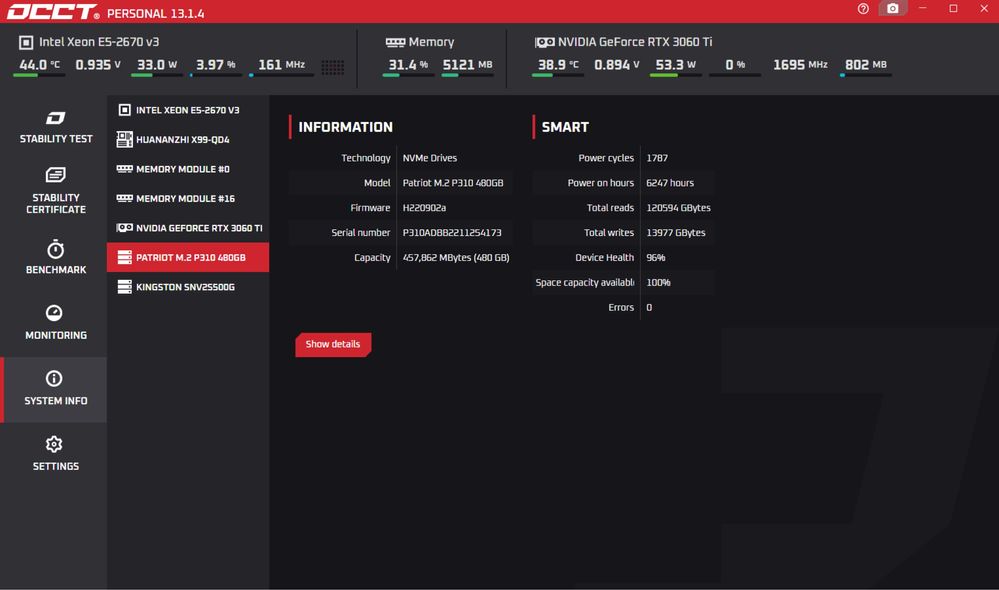
Task: Open the Stability Certificate icon
Action: coord(55,175)
